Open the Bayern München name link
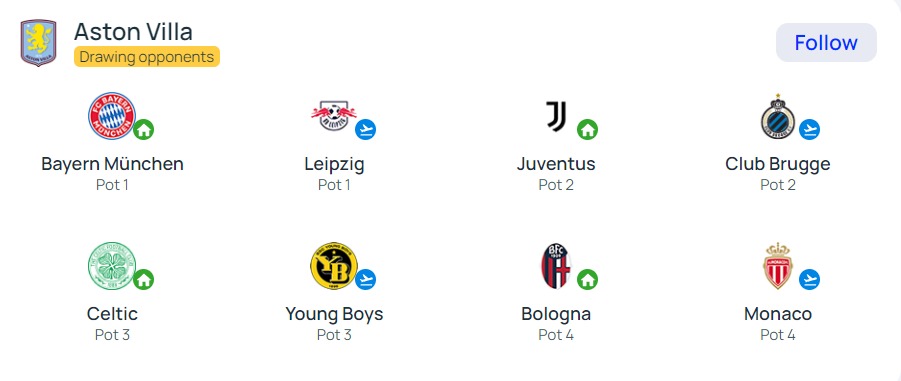The height and width of the screenshot is (381, 901). (112, 164)
